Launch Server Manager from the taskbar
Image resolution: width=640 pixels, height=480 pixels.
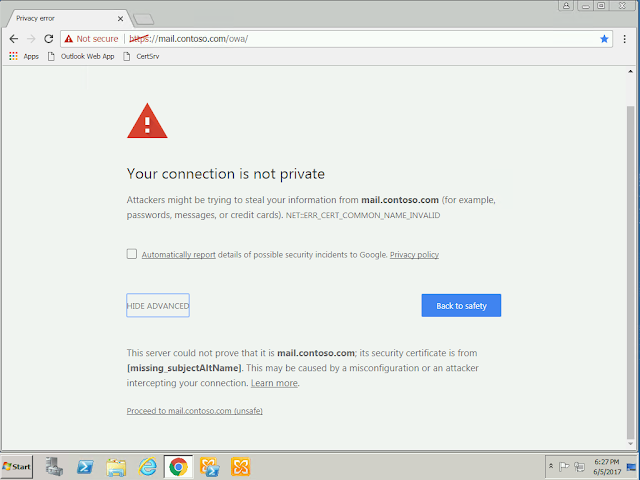54,467
